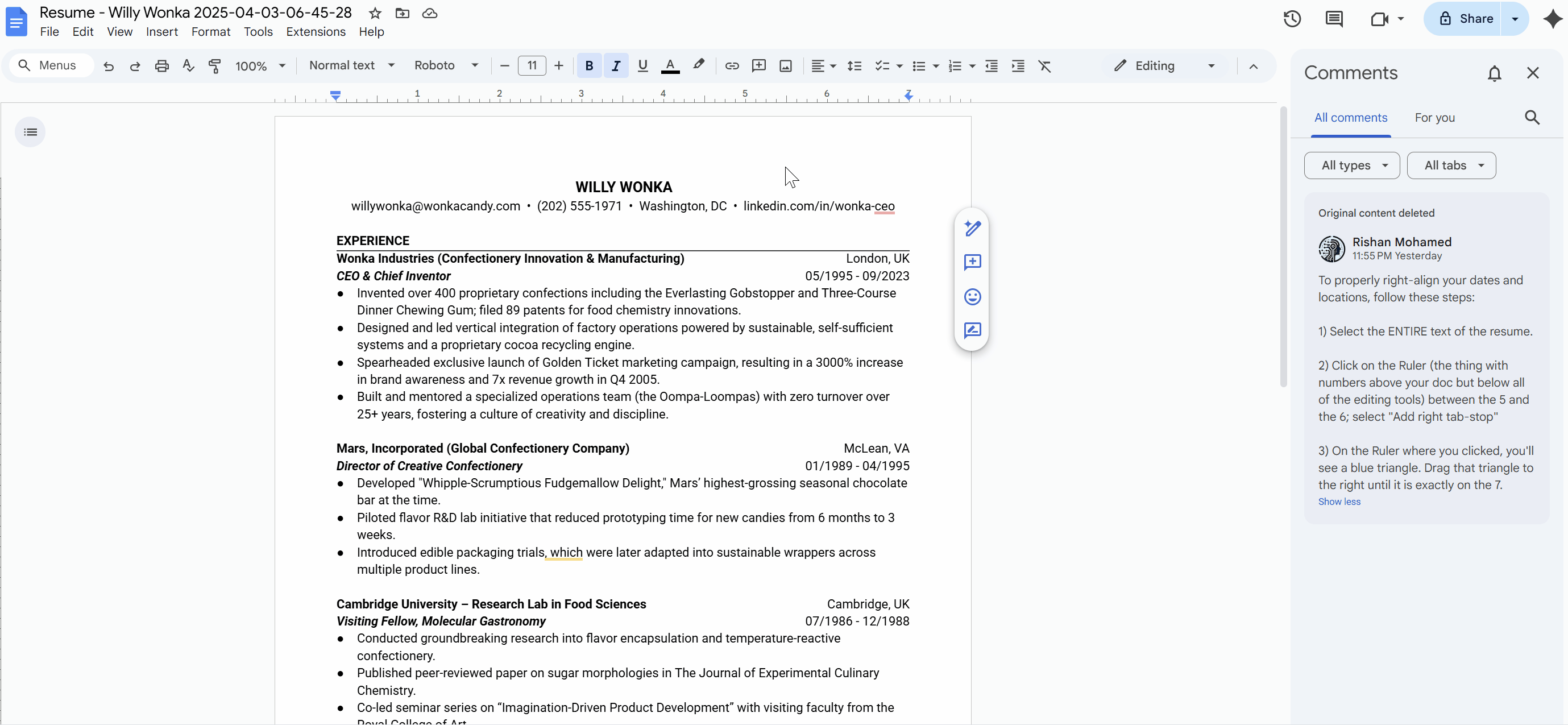This screenshot has height=725, width=1568.
Task: Click the floating Help me write pencil icon
Action: [972, 228]
